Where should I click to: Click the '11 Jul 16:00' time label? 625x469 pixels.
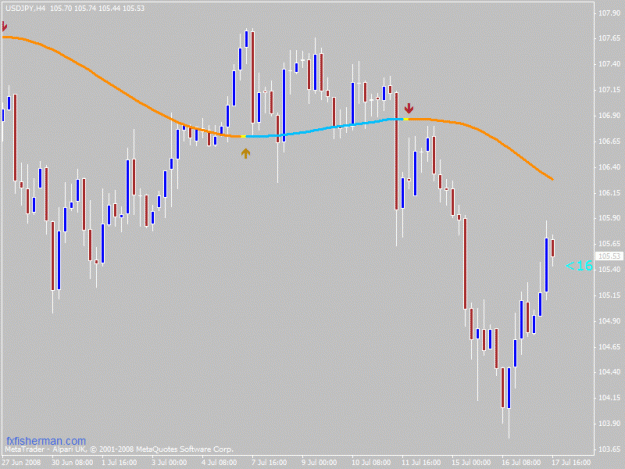click(x=421, y=462)
